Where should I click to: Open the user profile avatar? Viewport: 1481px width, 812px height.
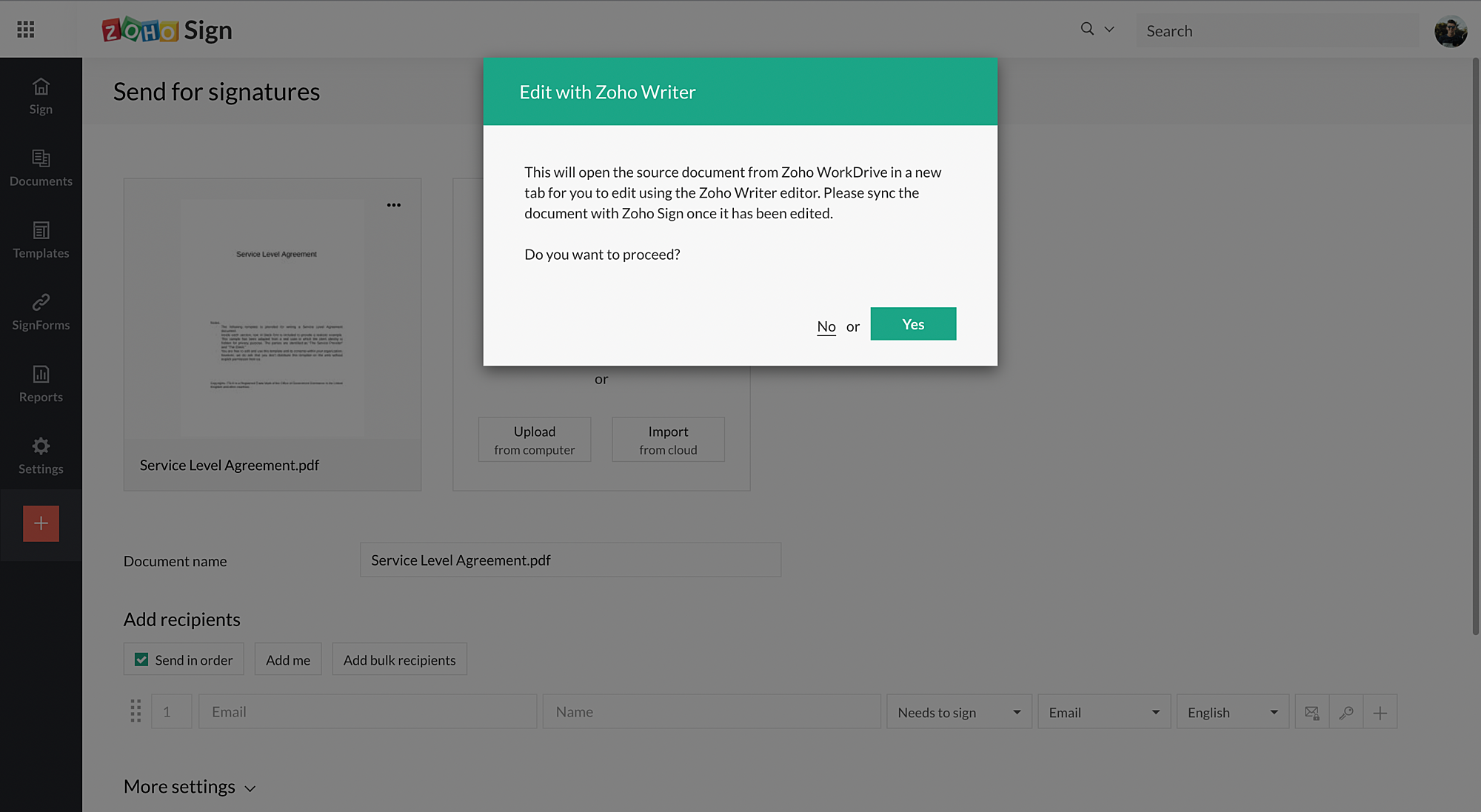click(1451, 31)
